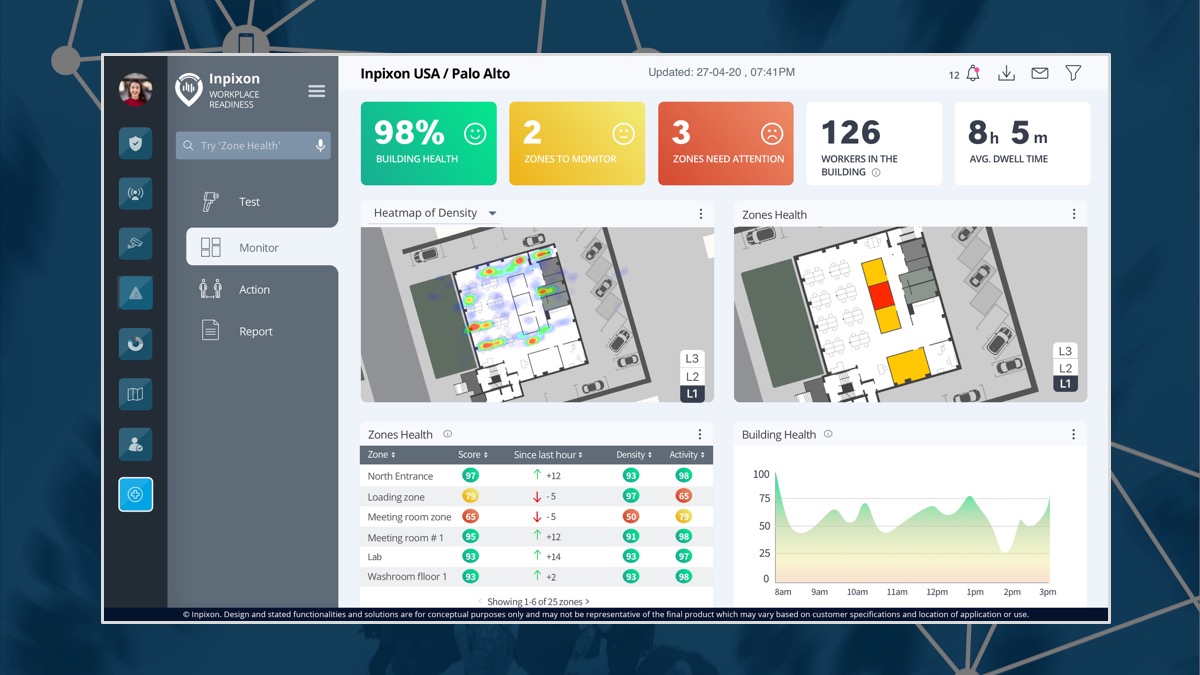Click the North Entrance row
Viewport: 1200px width, 675px height.
tap(537, 476)
